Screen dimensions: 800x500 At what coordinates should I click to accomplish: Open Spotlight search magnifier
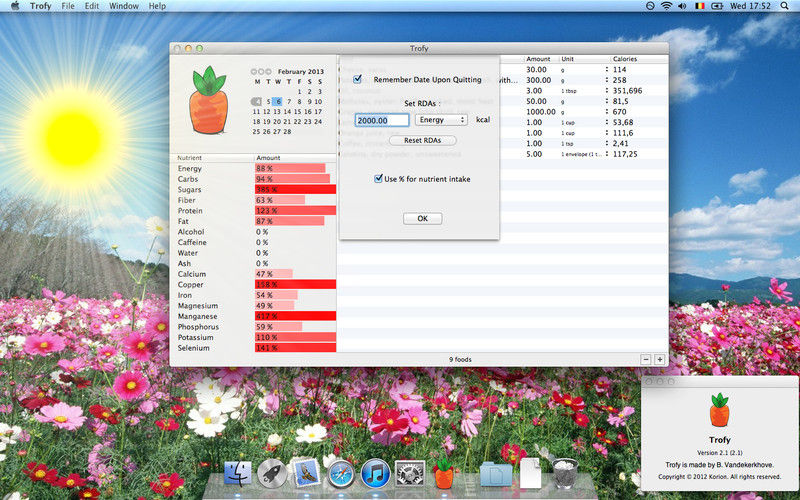tap(784, 6)
